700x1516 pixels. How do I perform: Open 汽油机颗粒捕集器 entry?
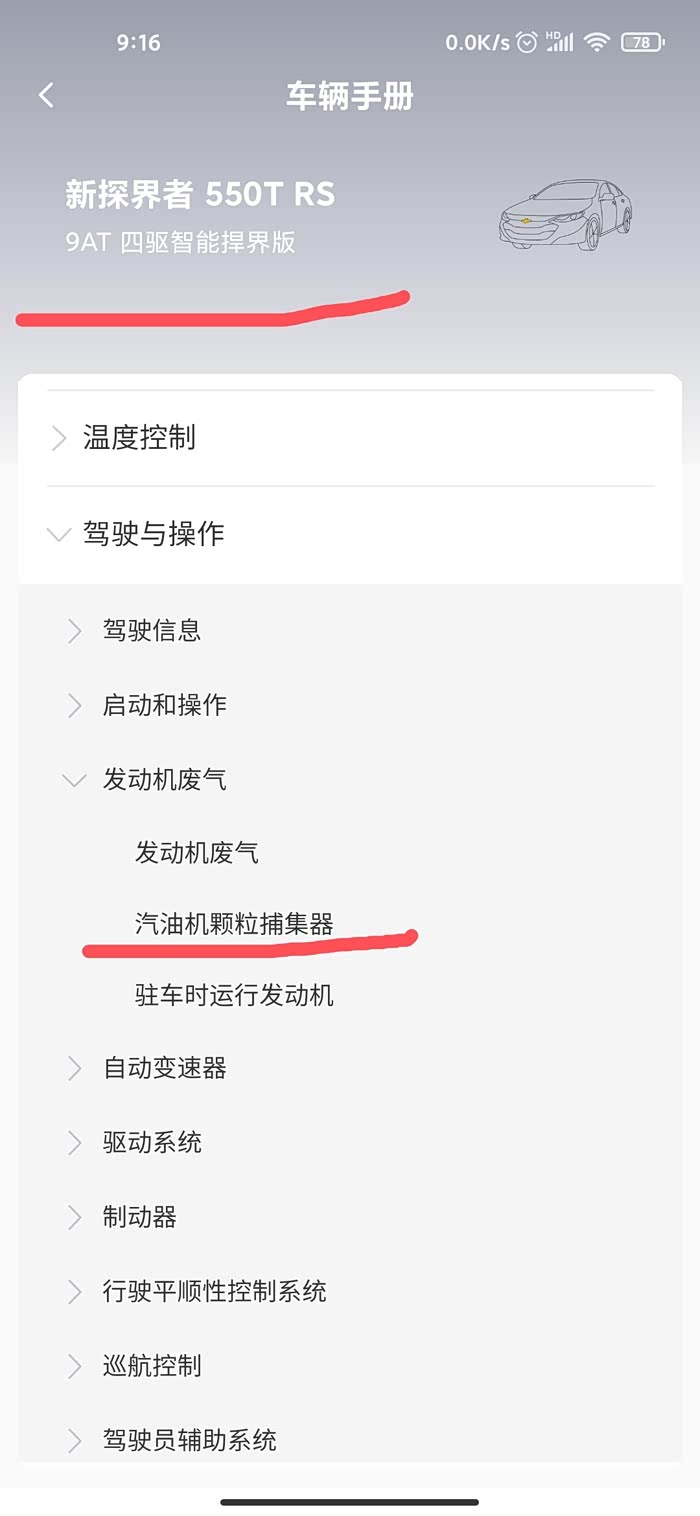click(234, 924)
